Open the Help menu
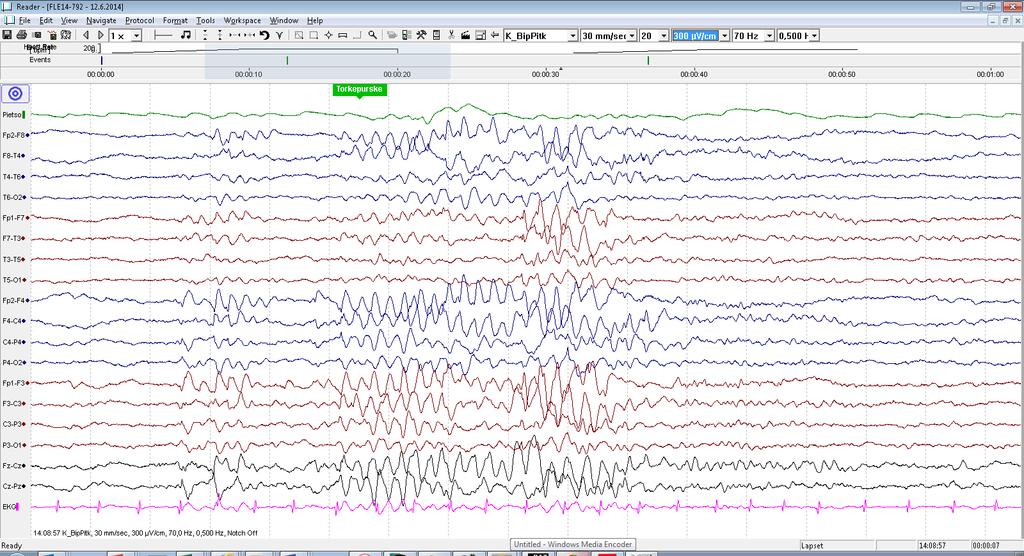This screenshot has height=556, width=1024. tap(315, 20)
